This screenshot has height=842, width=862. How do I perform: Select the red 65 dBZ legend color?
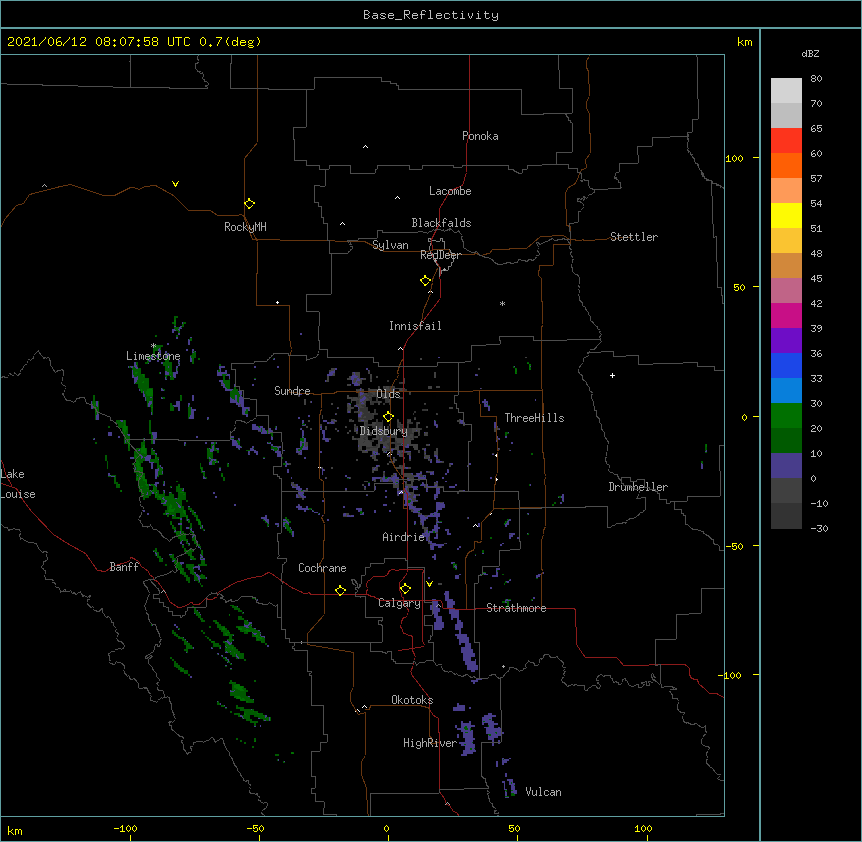[786, 140]
